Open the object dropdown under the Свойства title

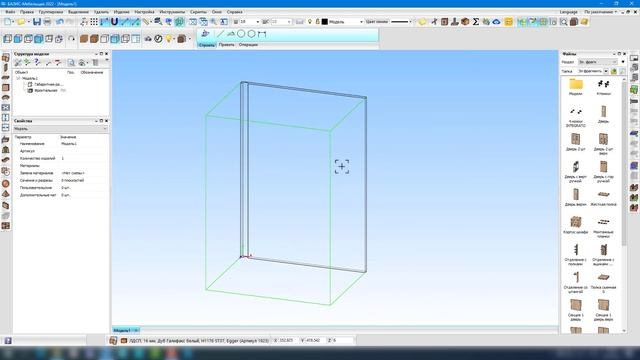pos(60,129)
